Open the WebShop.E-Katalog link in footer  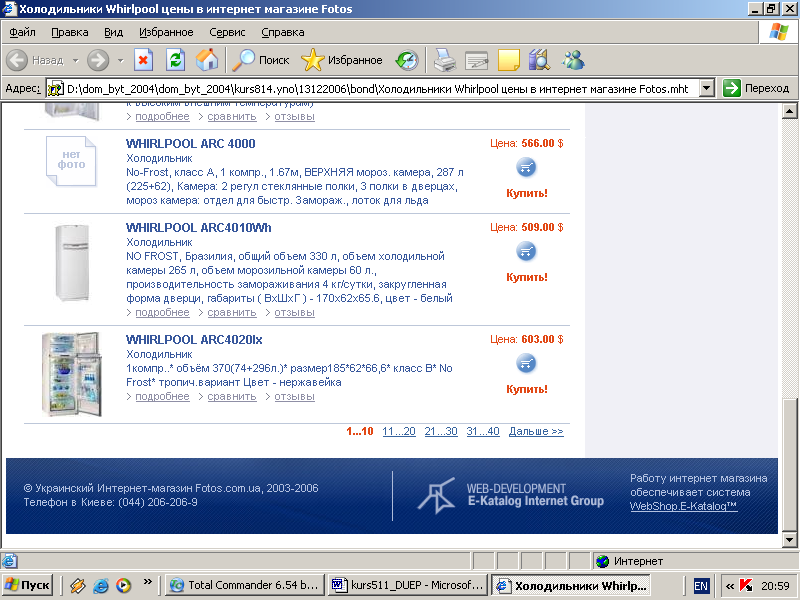(x=683, y=506)
